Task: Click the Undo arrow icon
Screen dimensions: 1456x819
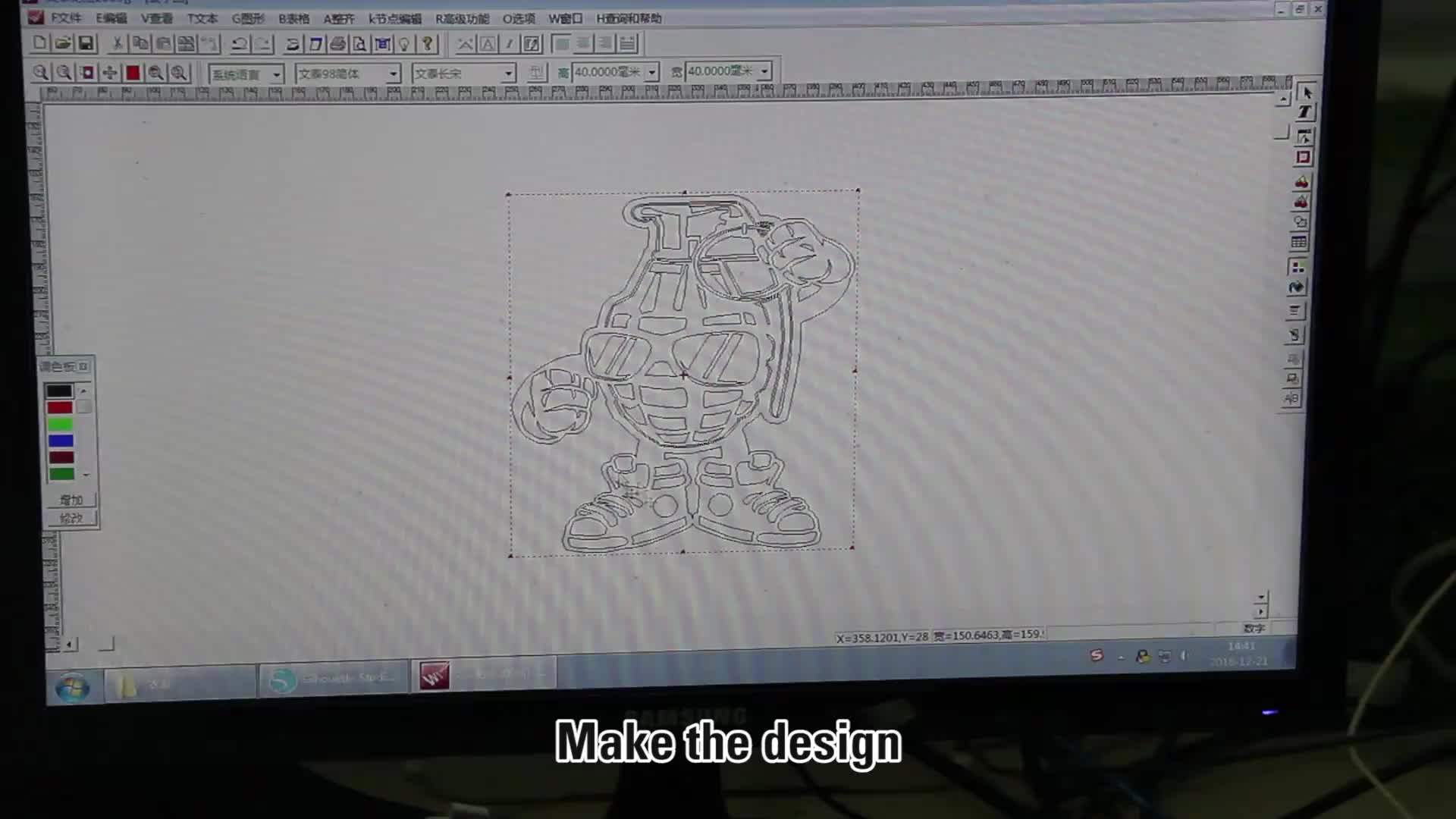Action: tap(239, 44)
